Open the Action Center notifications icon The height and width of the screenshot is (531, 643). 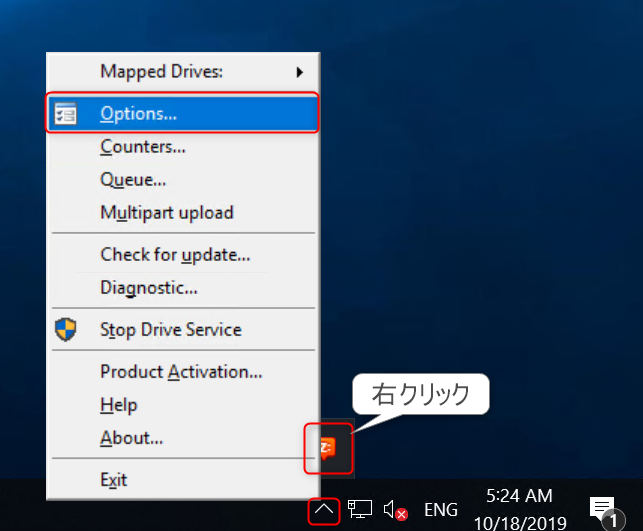[607, 511]
